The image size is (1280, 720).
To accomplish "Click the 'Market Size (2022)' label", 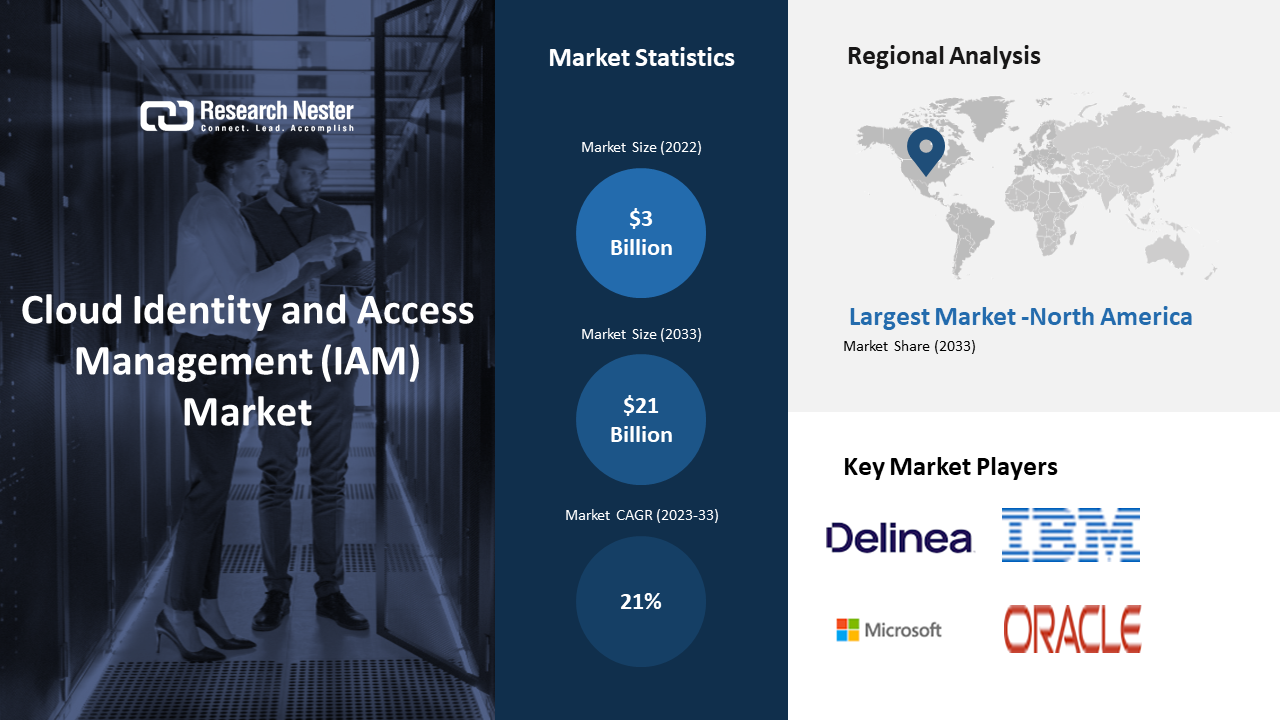I will [641, 148].
